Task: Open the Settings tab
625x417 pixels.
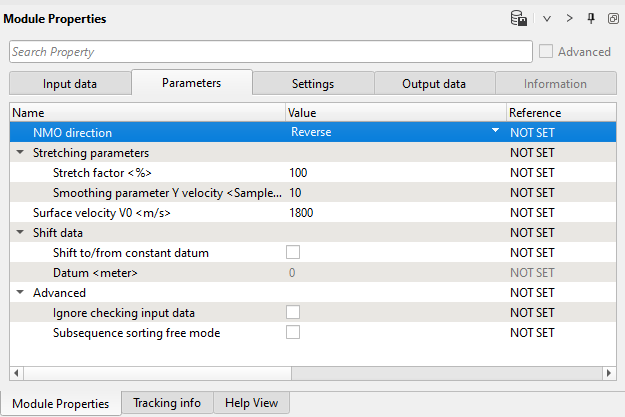Action: tap(313, 84)
